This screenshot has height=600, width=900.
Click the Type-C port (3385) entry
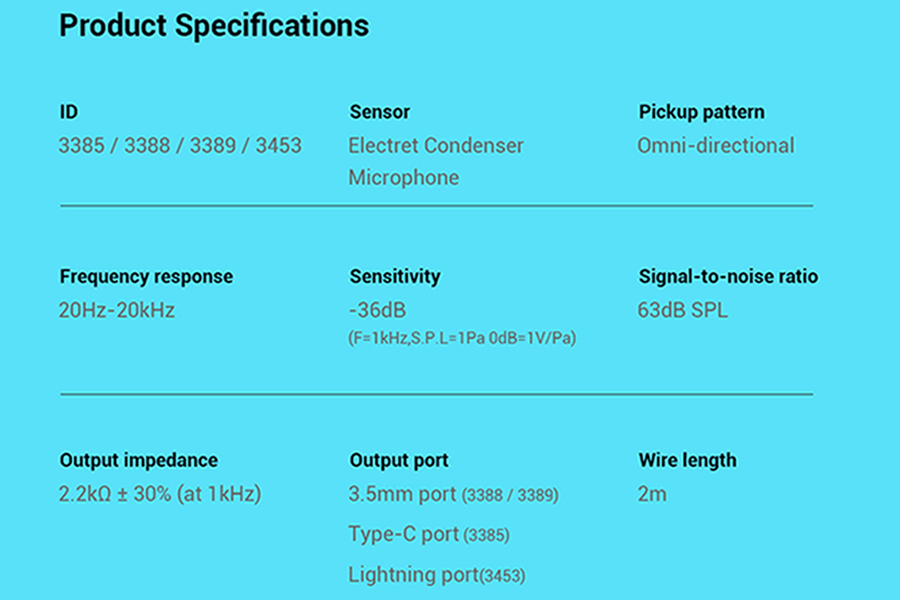429,535
